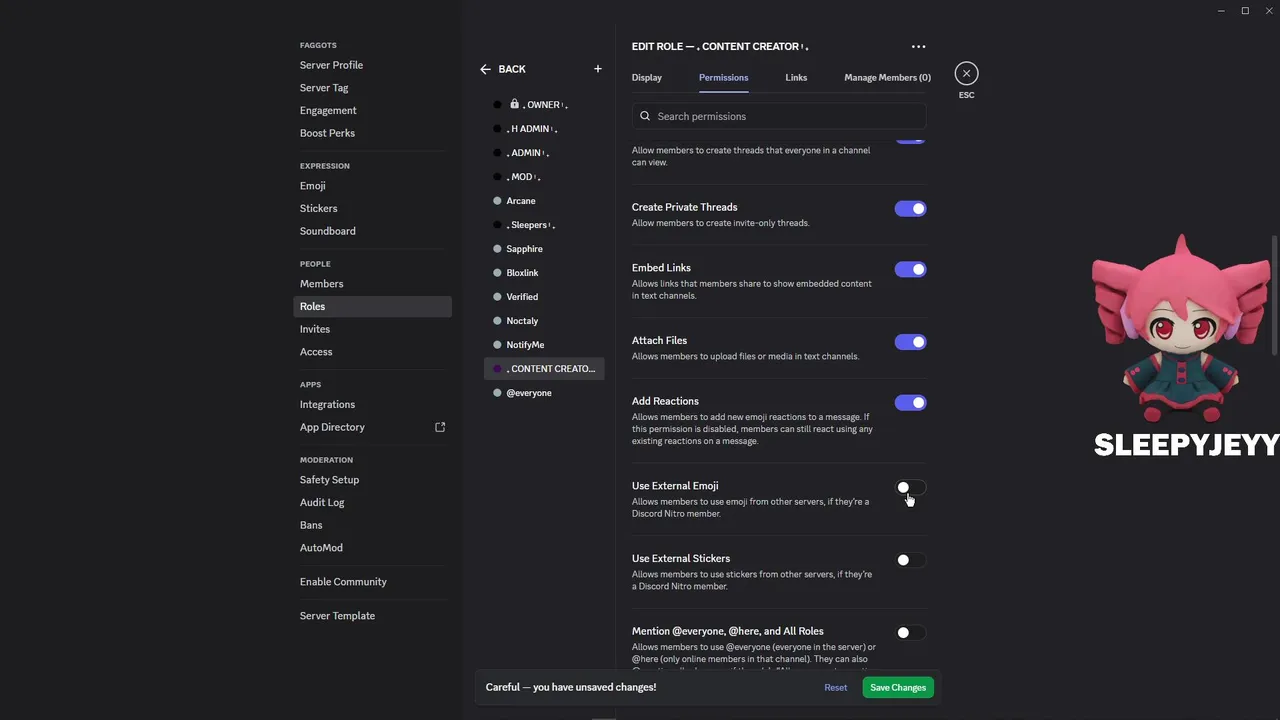Open the three-dot role options menu

point(918,47)
